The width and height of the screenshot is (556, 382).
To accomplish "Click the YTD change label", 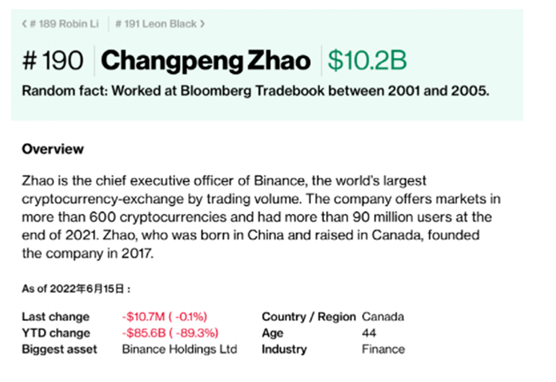I will (x=56, y=333).
